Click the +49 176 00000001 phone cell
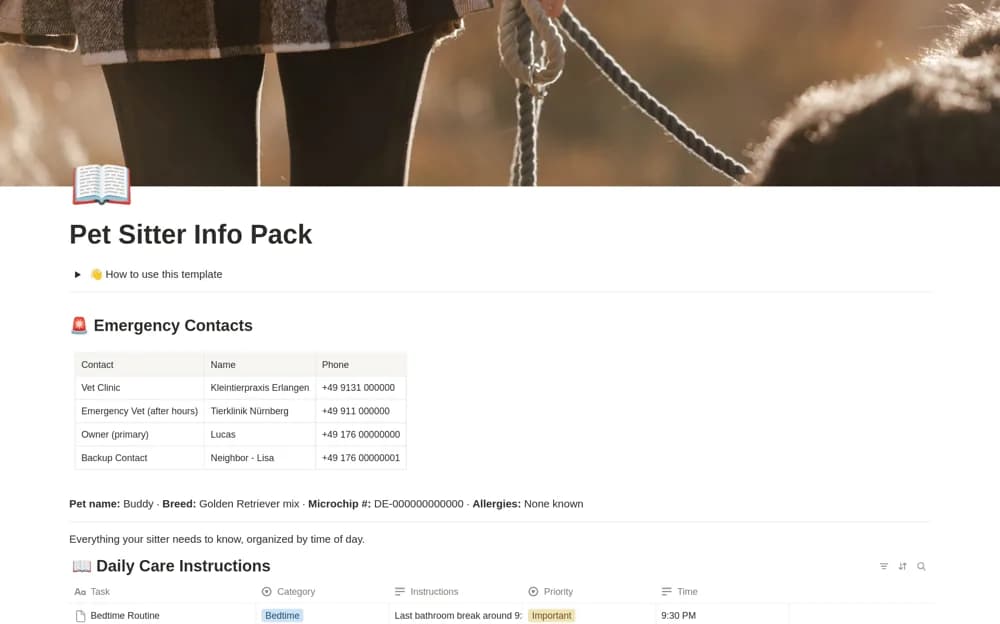1000x624 pixels. pyautogui.click(x=361, y=457)
